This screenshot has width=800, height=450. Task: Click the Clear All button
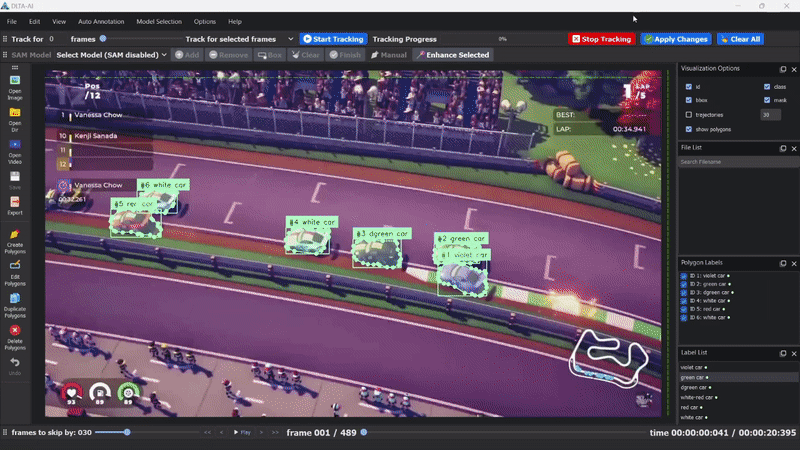tap(740, 39)
